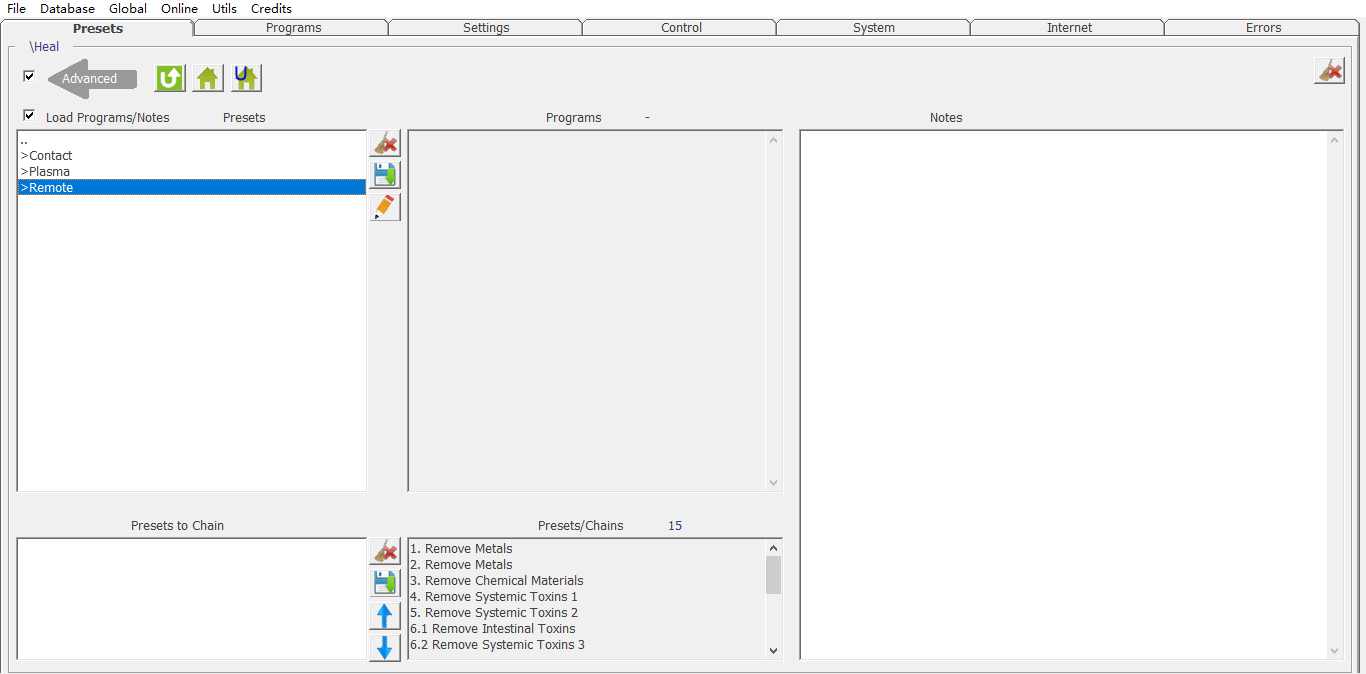
Task: Click the user home icon with blue U
Action: coord(246,78)
